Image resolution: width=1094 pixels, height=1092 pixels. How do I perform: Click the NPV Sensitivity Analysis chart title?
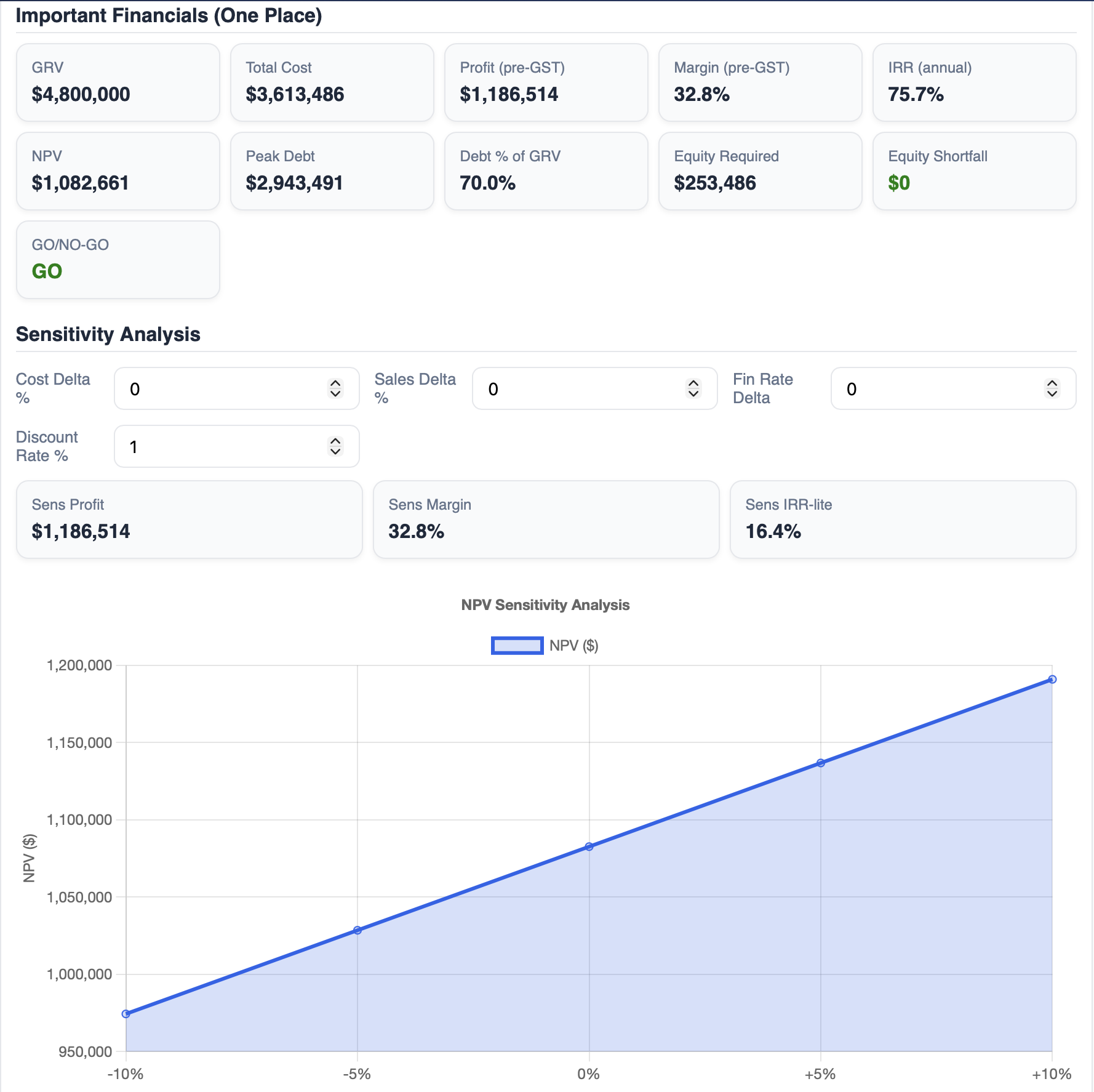[545, 605]
